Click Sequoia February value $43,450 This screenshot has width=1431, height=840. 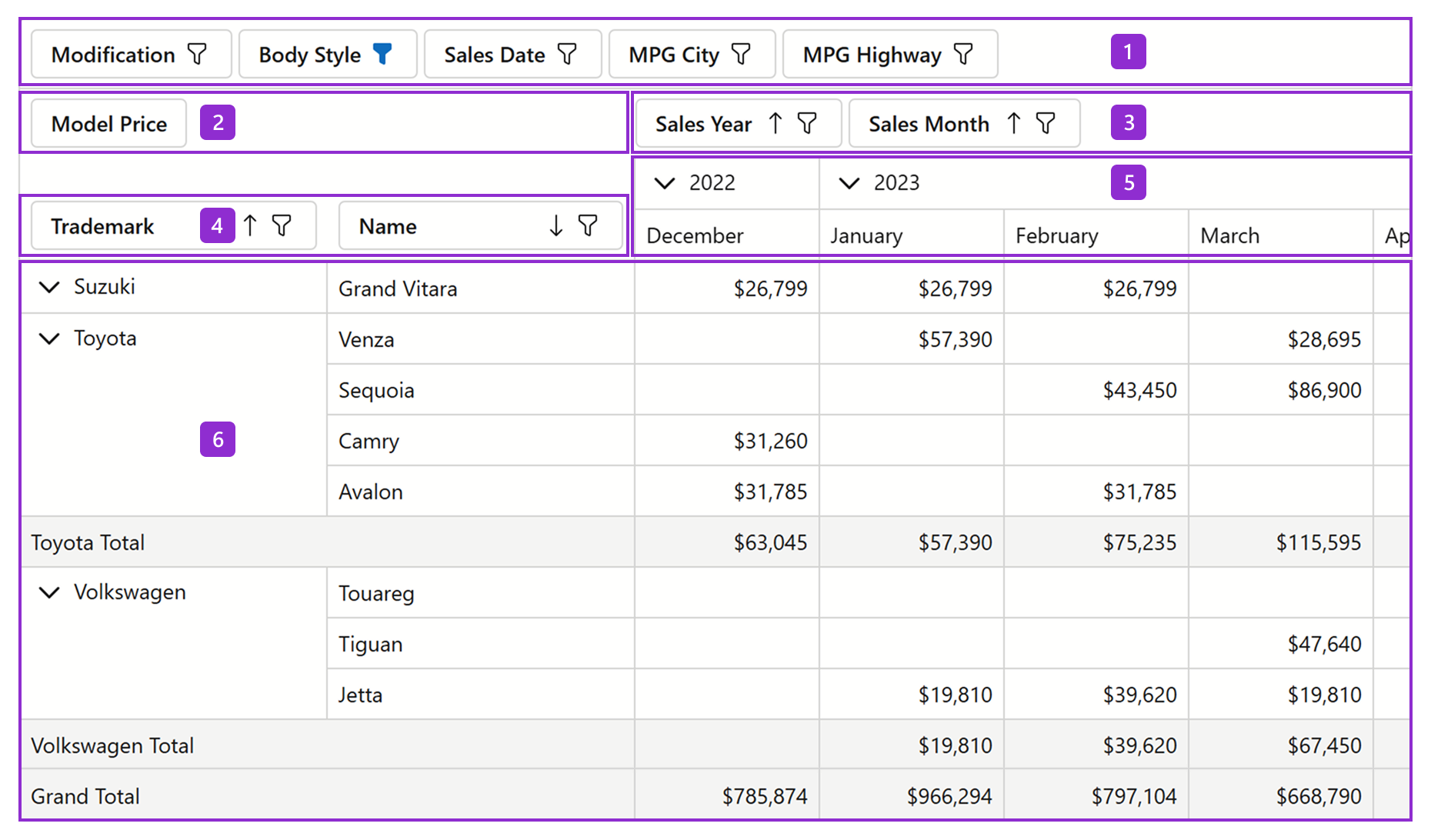pos(1139,390)
